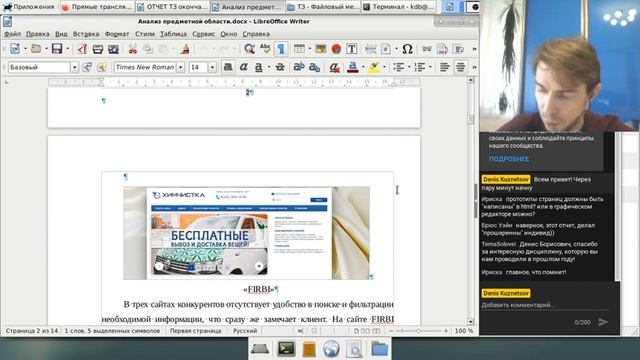640x360 pixels.
Task: Click the Cut scissors icon
Action: (133, 49)
